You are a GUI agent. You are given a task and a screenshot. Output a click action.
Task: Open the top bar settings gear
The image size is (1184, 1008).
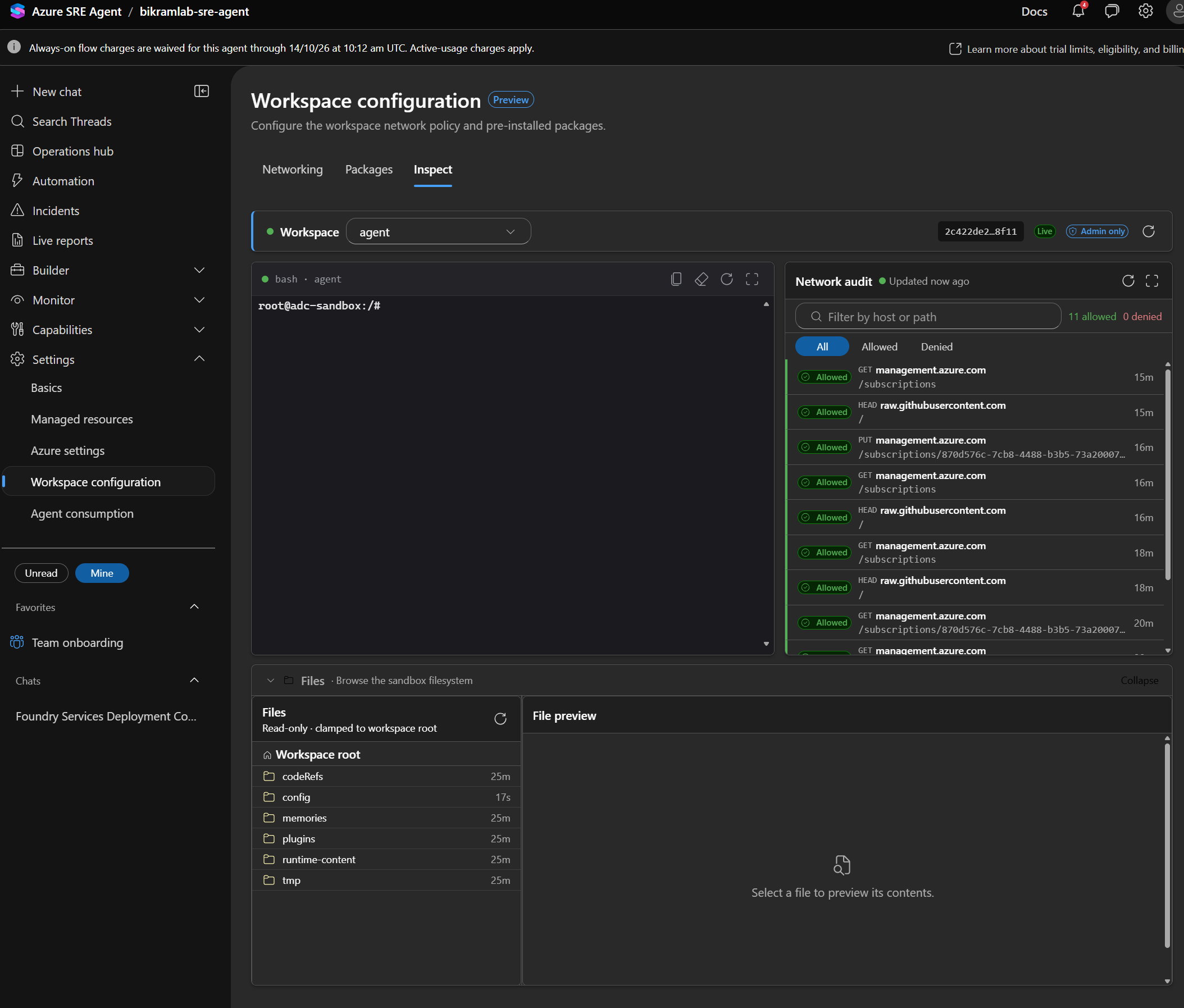click(1146, 11)
